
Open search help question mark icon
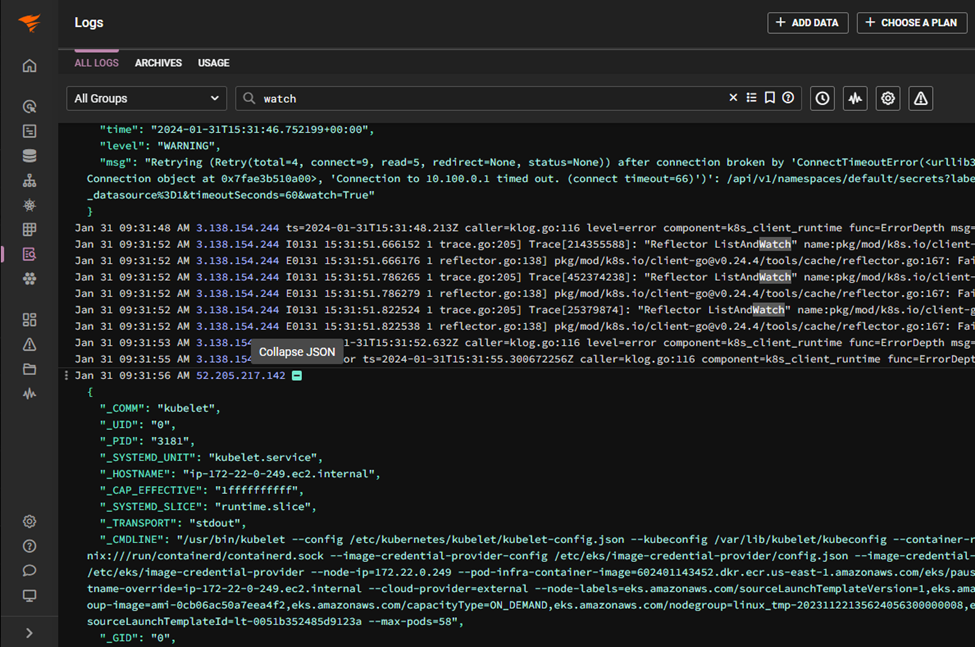788,98
